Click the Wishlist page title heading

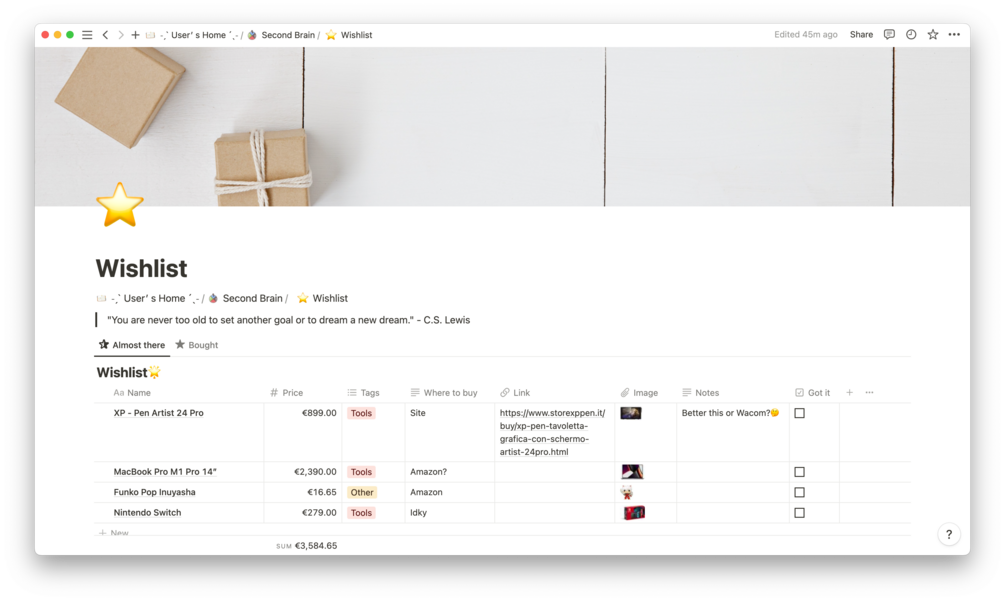pos(142,268)
